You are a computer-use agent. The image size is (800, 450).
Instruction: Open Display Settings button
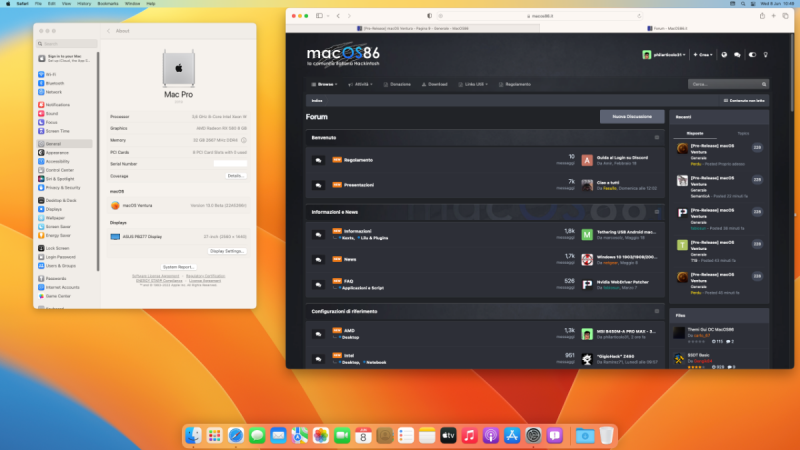[227, 251]
